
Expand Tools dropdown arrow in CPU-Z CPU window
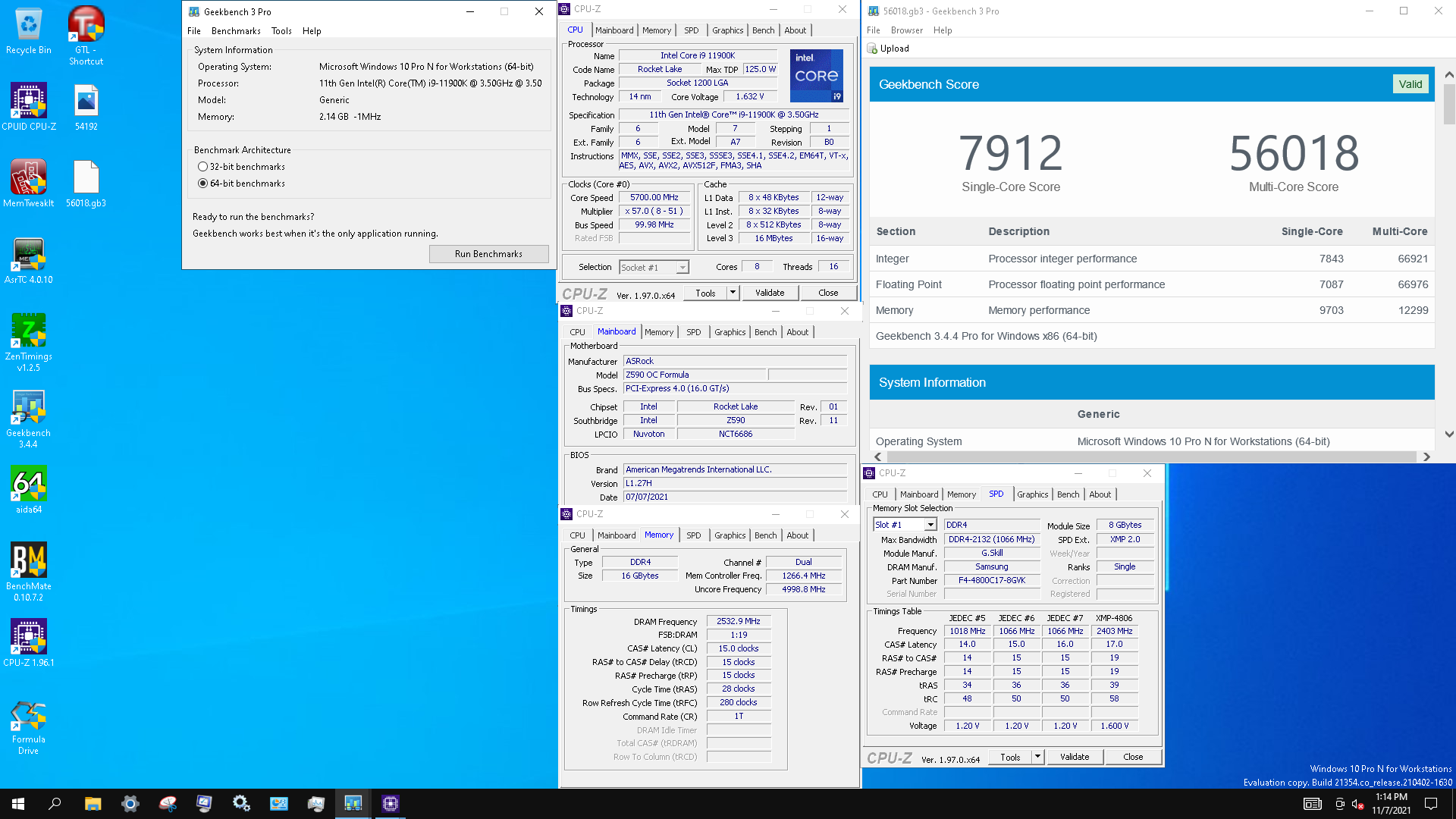(x=733, y=293)
